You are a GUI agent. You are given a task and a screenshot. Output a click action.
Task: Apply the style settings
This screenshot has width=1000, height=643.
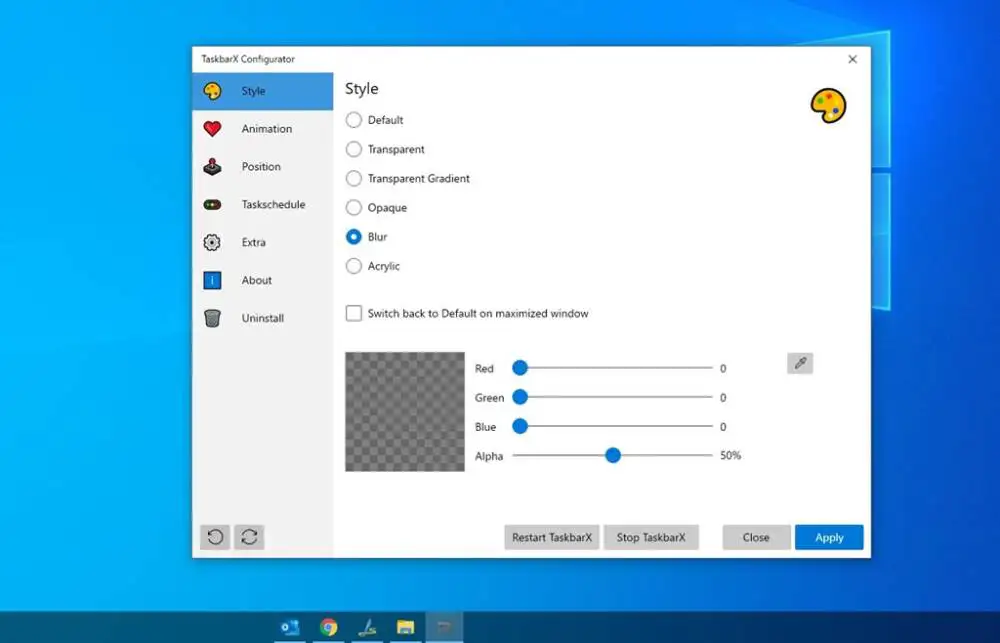point(829,537)
